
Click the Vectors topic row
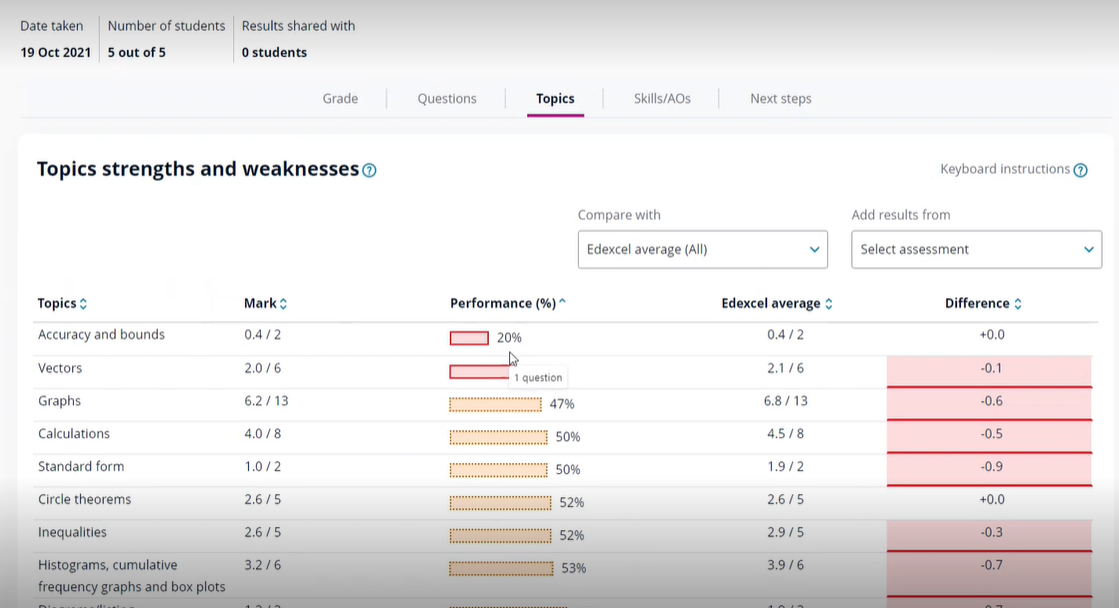60,369
